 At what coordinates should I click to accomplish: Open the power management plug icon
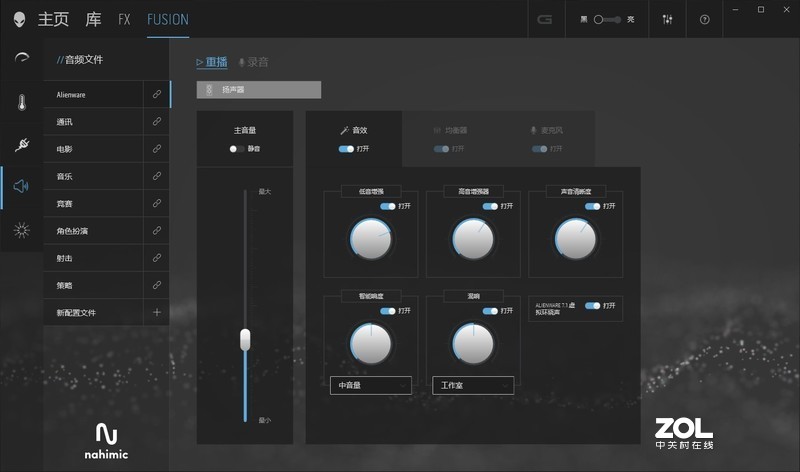point(21,145)
